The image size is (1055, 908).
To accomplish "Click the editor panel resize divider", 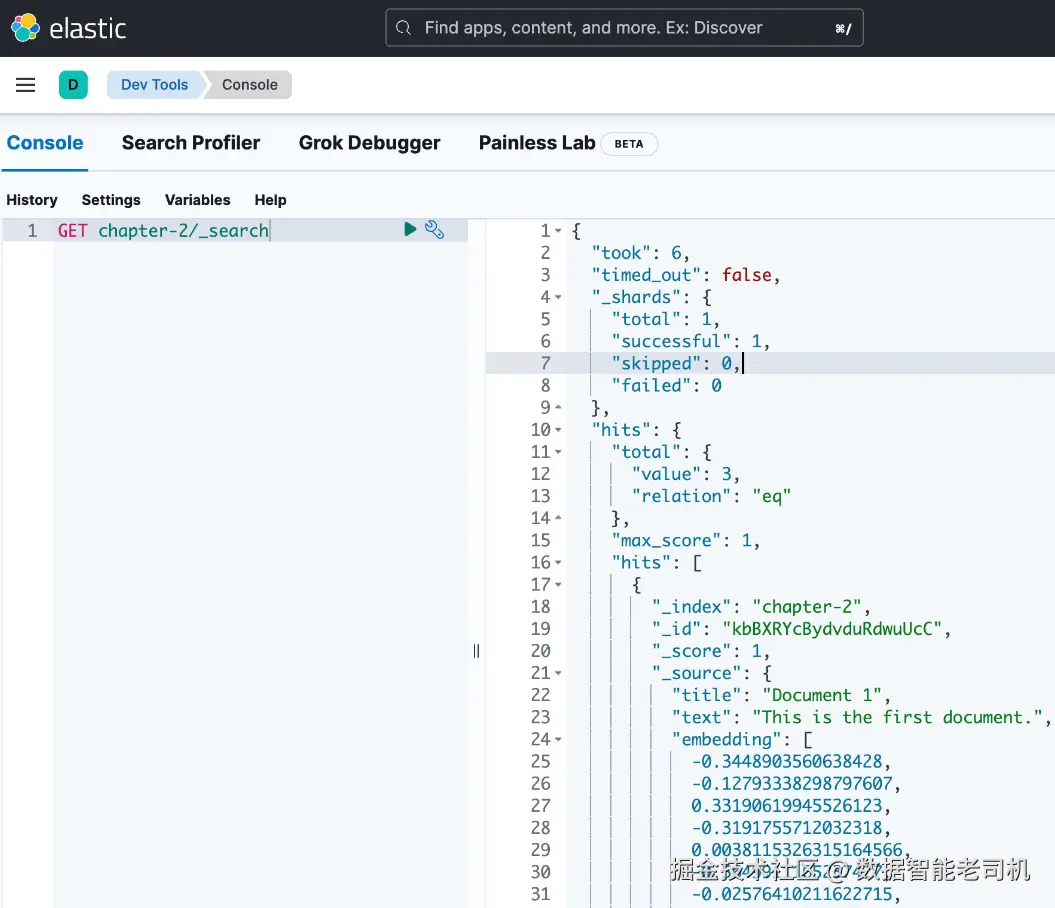I will 476,651.
